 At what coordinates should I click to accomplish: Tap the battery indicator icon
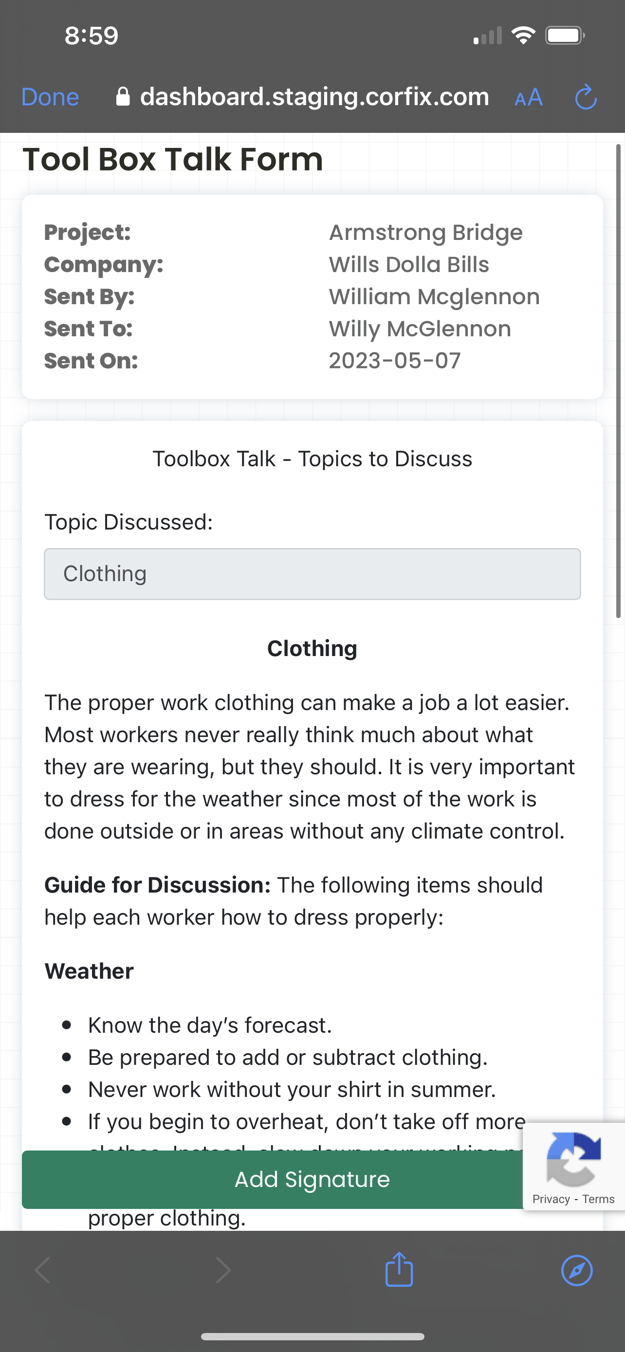tap(565, 36)
